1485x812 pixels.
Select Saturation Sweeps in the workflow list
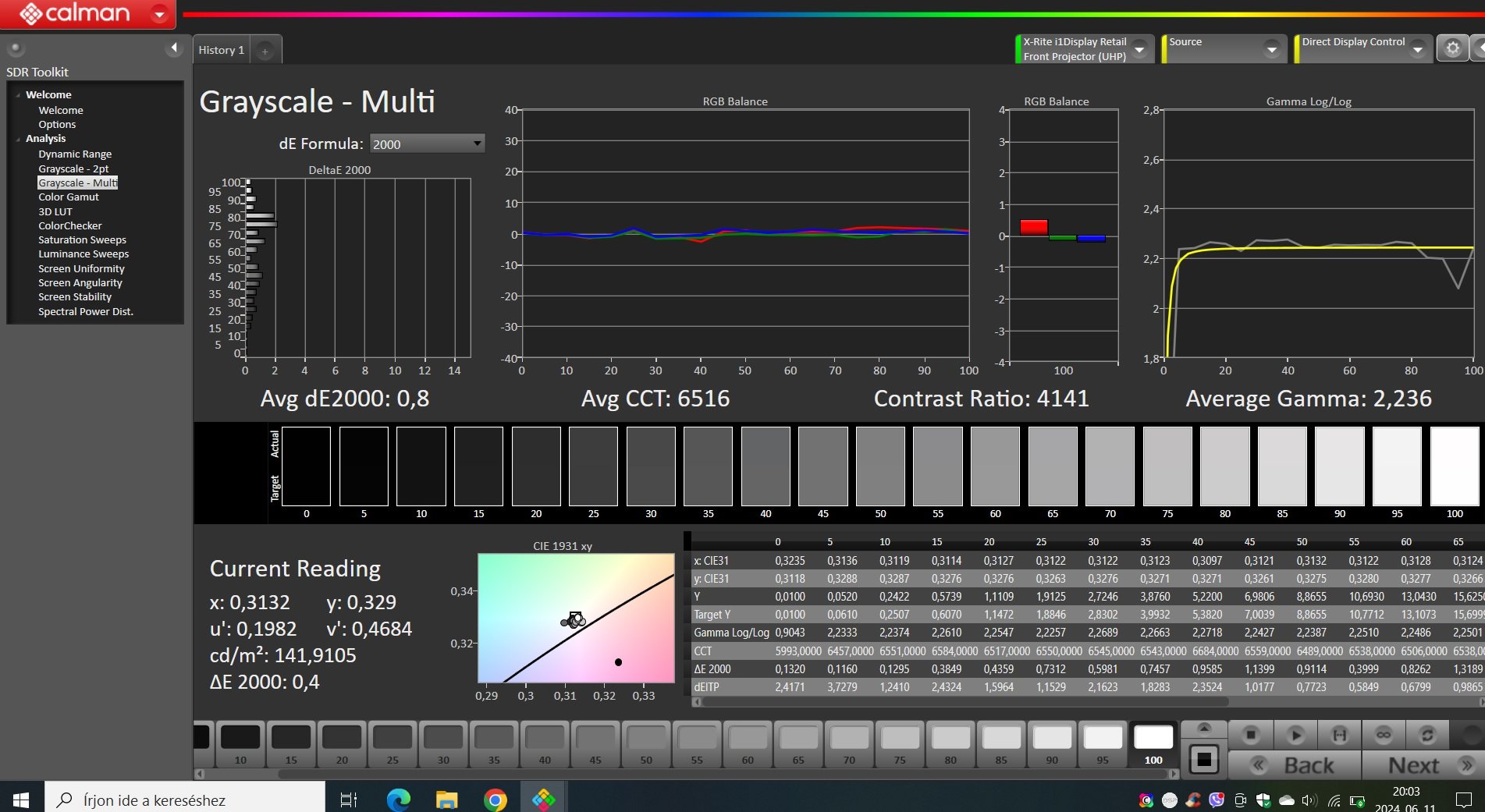pyautogui.click(x=82, y=240)
